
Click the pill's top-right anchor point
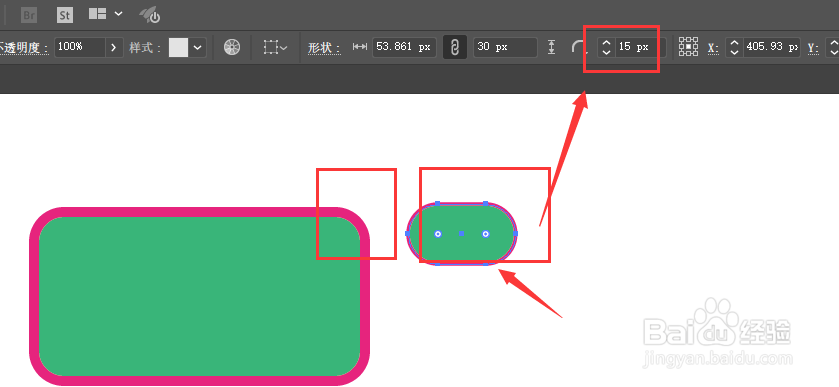485,203
